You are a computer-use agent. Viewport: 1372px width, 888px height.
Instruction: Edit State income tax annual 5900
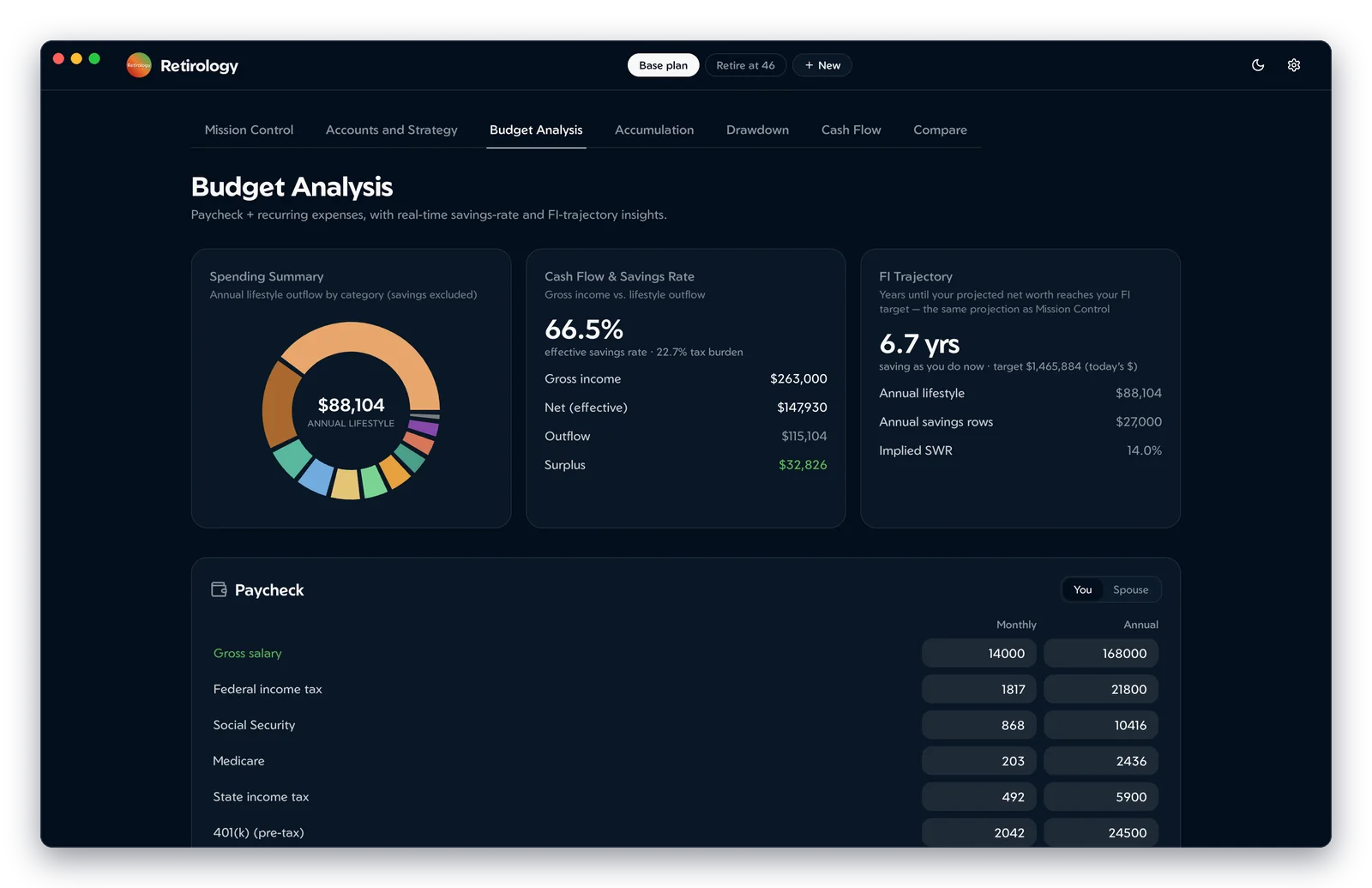click(1101, 797)
